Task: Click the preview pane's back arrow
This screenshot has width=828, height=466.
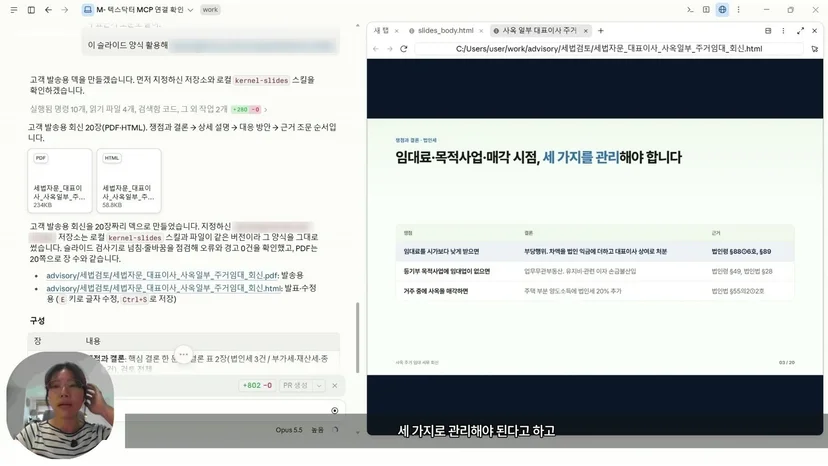Action: 376,49
